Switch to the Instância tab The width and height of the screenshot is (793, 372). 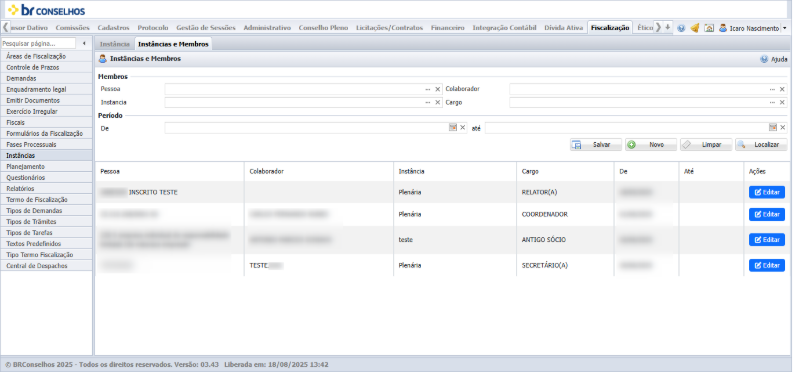(115, 44)
